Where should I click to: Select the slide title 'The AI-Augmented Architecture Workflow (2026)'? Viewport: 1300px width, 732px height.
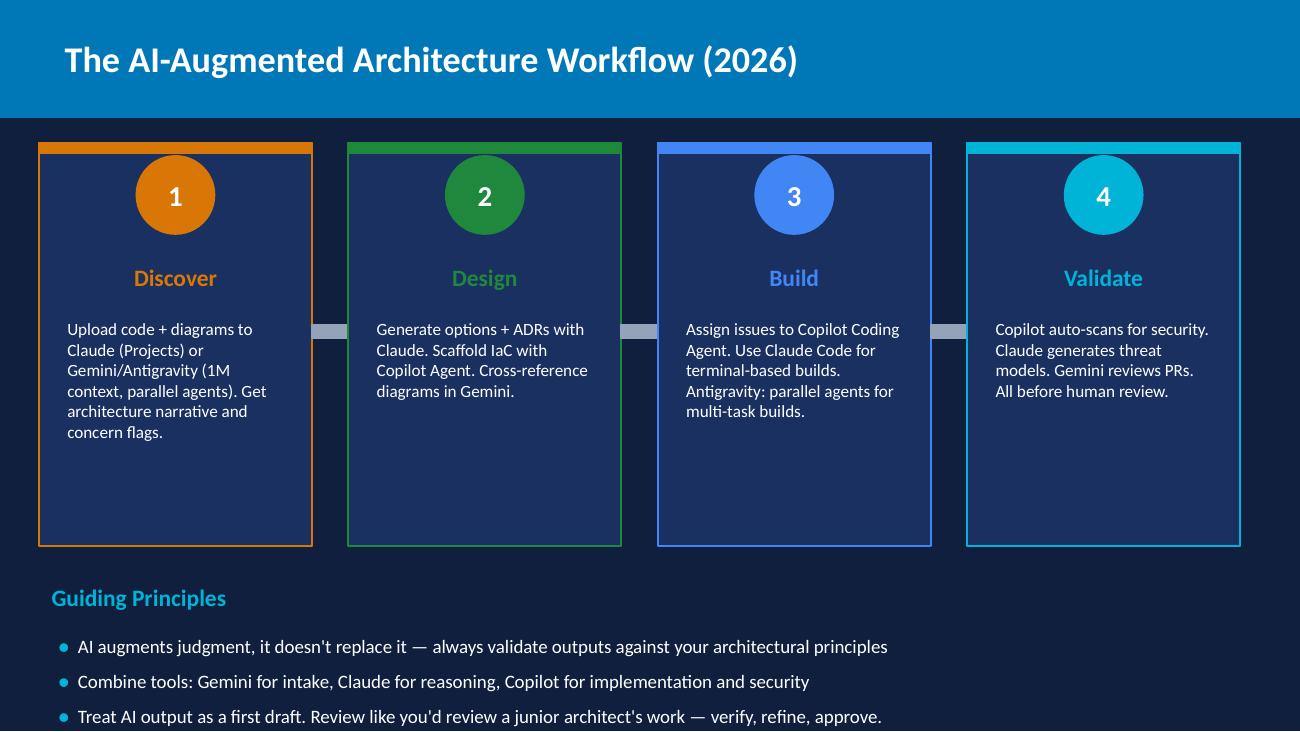[x=431, y=61]
